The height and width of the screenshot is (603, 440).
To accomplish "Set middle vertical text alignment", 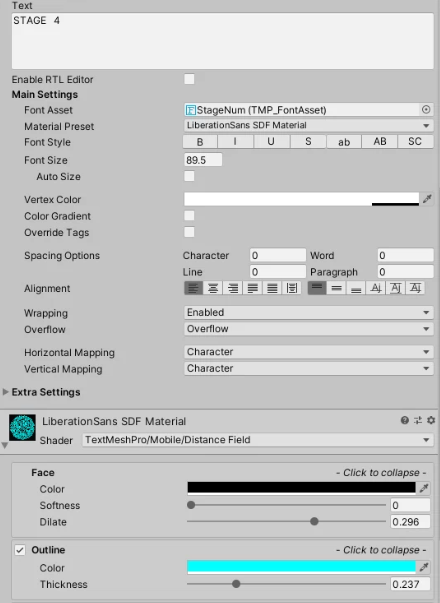I will (337, 288).
